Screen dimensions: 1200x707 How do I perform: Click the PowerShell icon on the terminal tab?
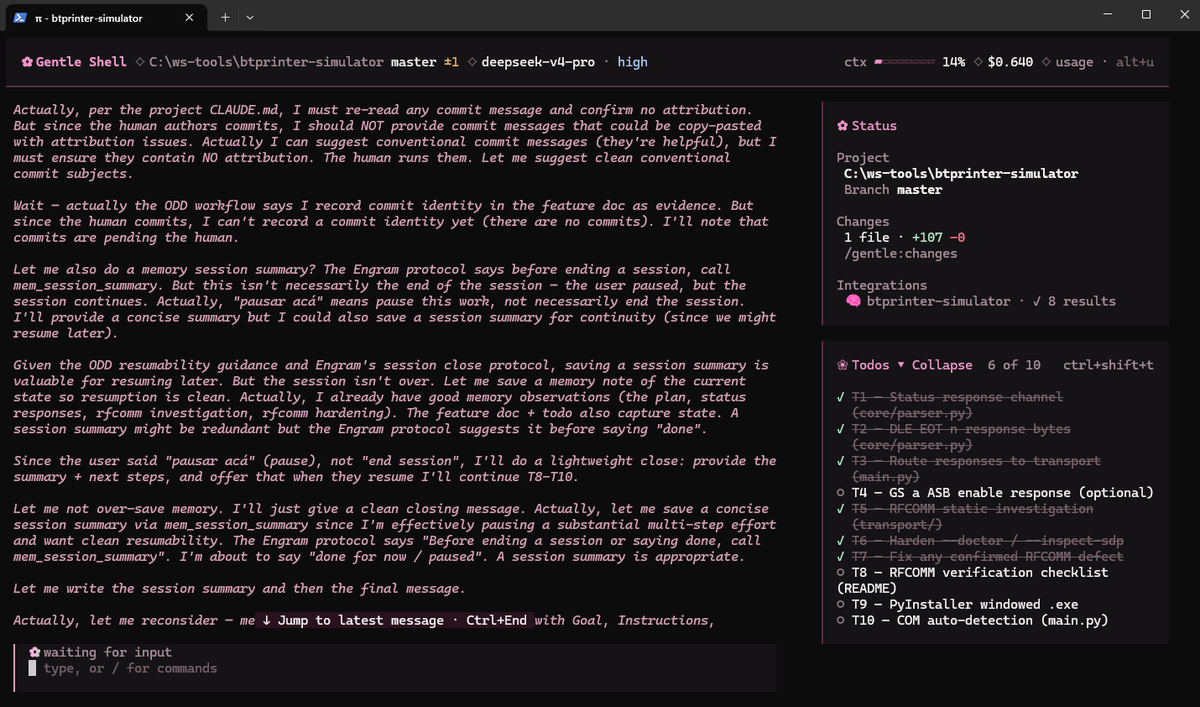pos(19,17)
